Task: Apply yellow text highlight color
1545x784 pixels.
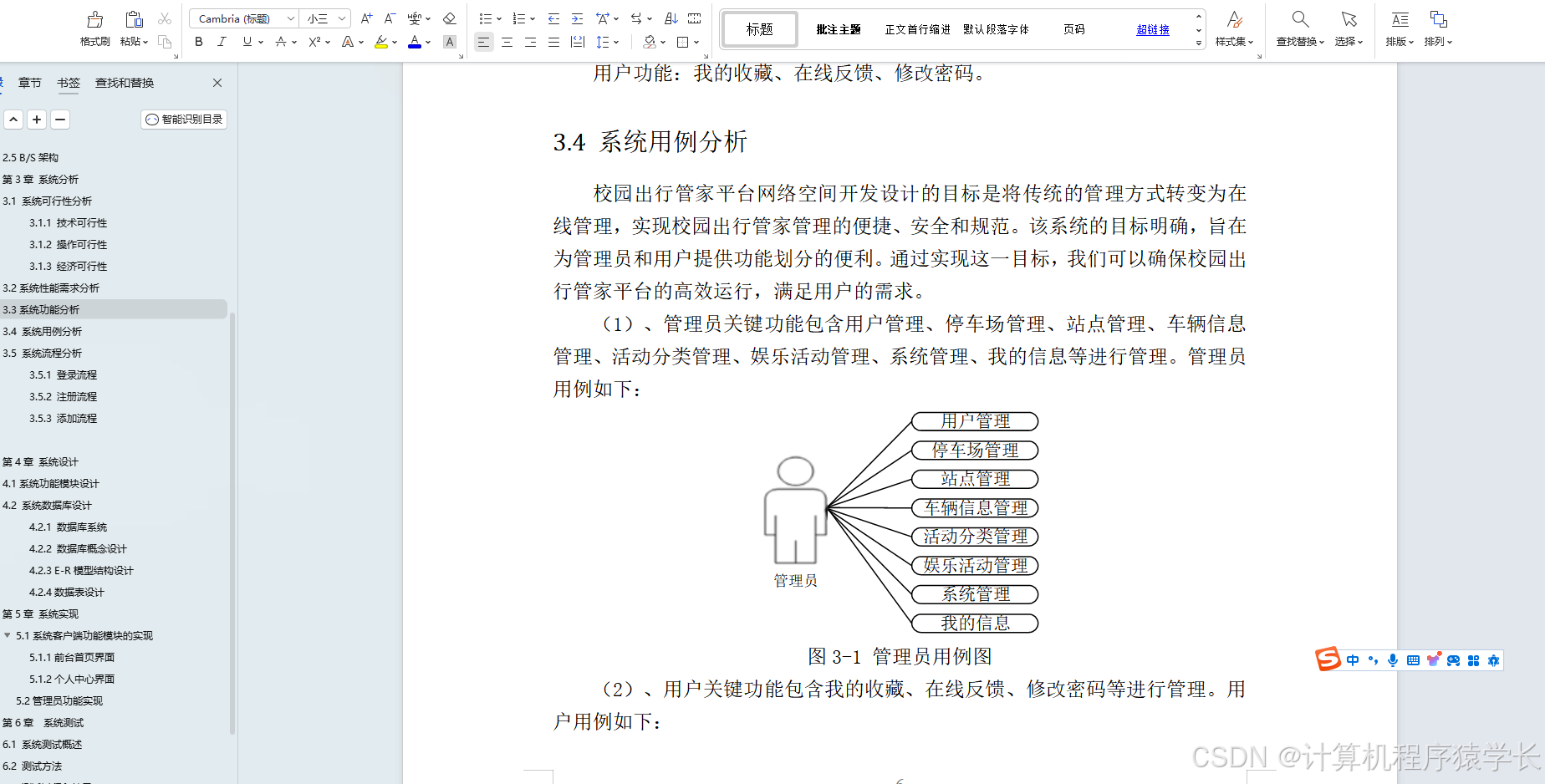Action: point(381,42)
